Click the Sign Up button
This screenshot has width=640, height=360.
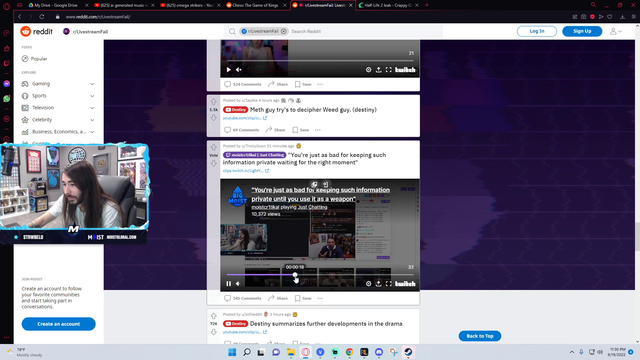(x=582, y=31)
